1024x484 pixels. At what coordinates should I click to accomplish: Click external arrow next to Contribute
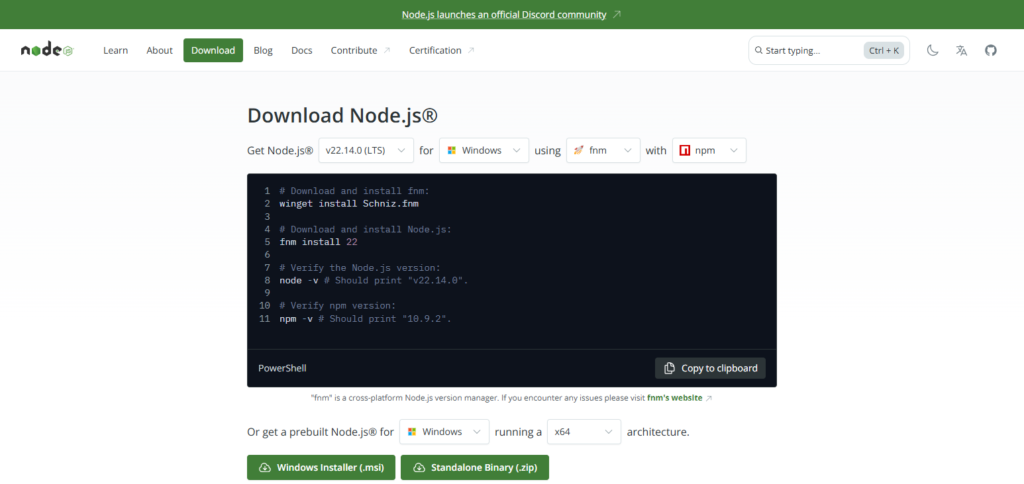(x=387, y=50)
